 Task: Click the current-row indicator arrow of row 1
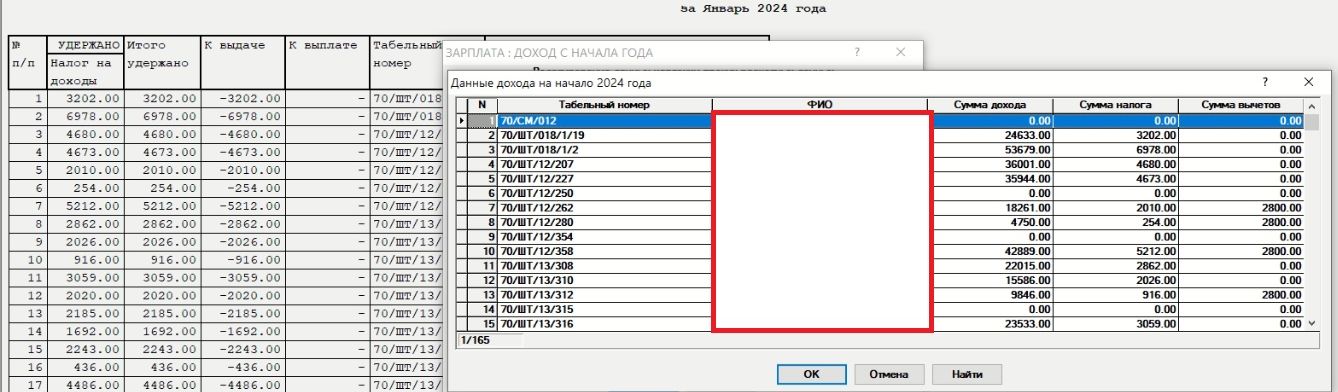(462, 121)
